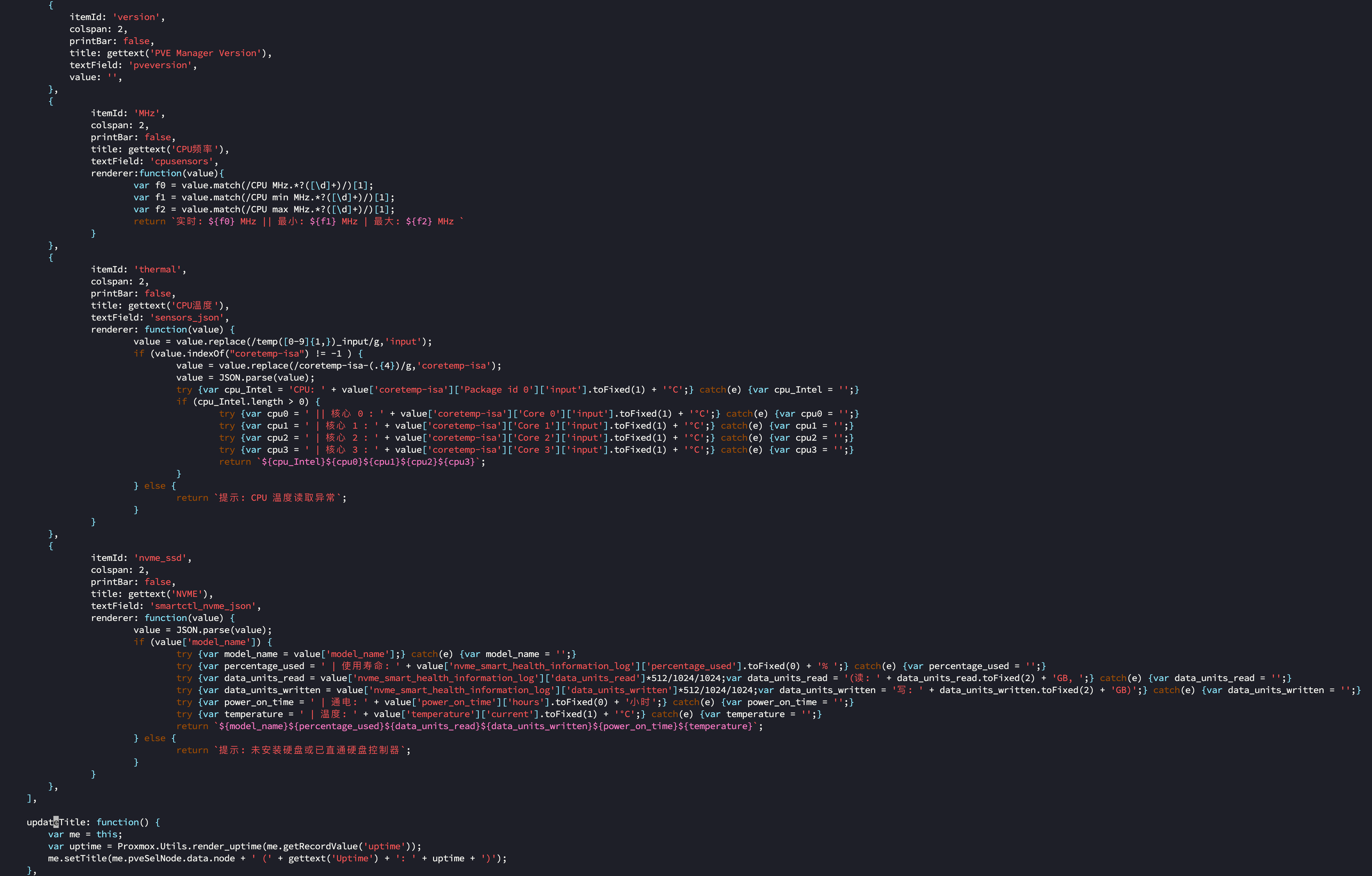The image size is (1372, 876).
Task: Click the 'var cpu0' Core 0 line
Action: click(x=539, y=414)
